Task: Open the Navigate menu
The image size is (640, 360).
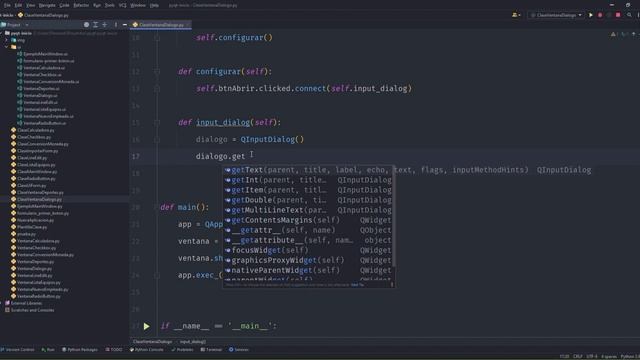Action: [x=47, y=5]
